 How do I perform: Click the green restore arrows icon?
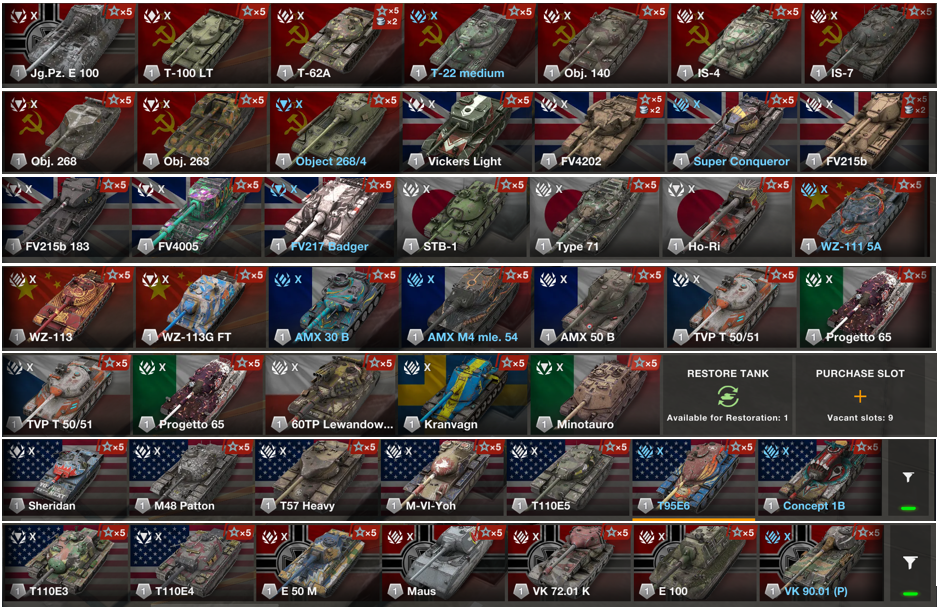point(728,396)
